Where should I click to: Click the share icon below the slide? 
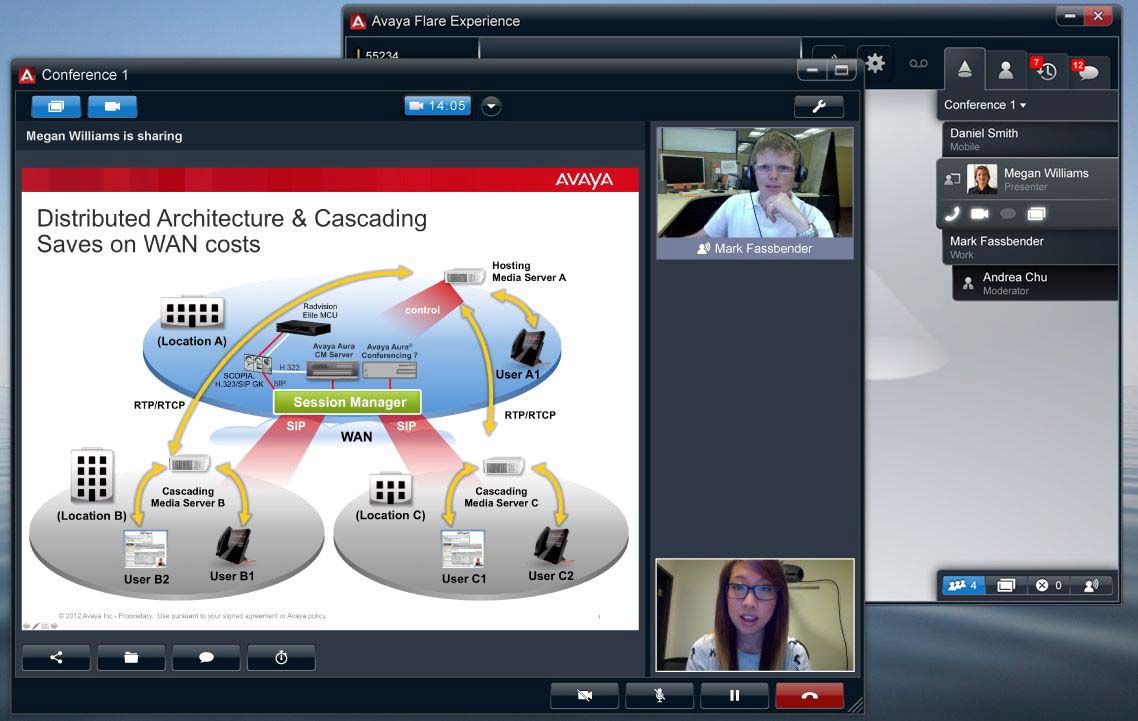click(57, 658)
